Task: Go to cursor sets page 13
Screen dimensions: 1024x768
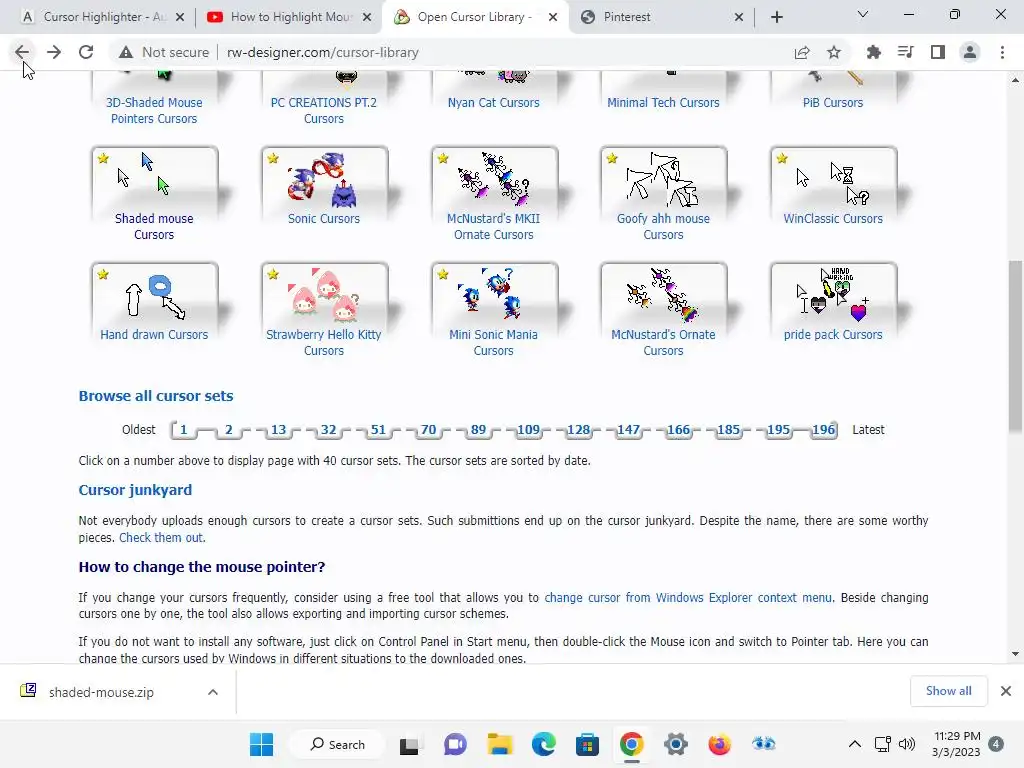Action: (x=278, y=430)
